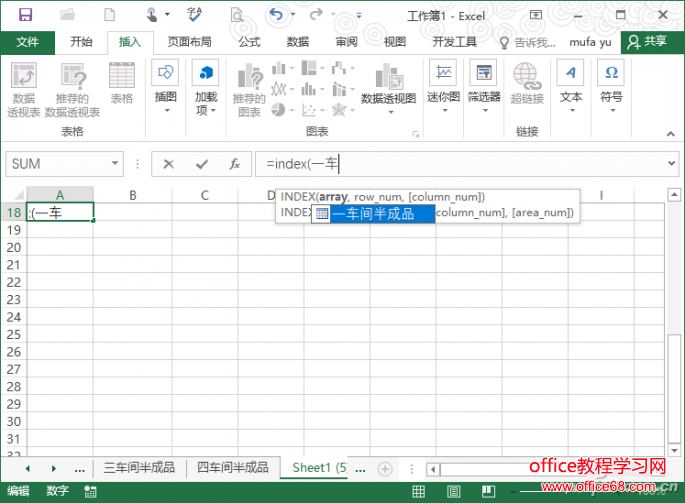Open the Sparklines (迷你图) group
Screen dimensions: 685x503
(x=443, y=87)
